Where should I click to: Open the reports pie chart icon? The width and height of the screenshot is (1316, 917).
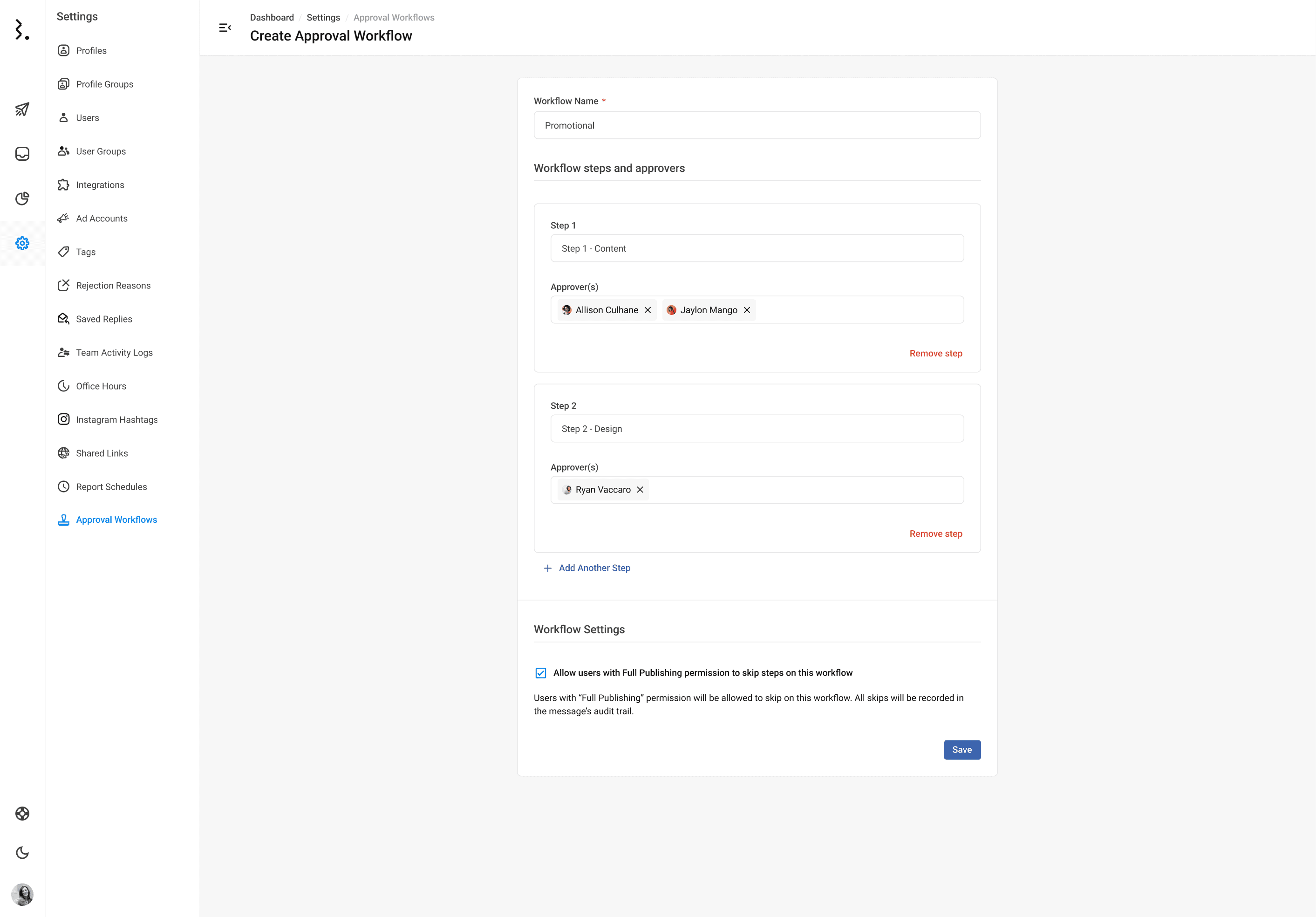(x=22, y=198)
